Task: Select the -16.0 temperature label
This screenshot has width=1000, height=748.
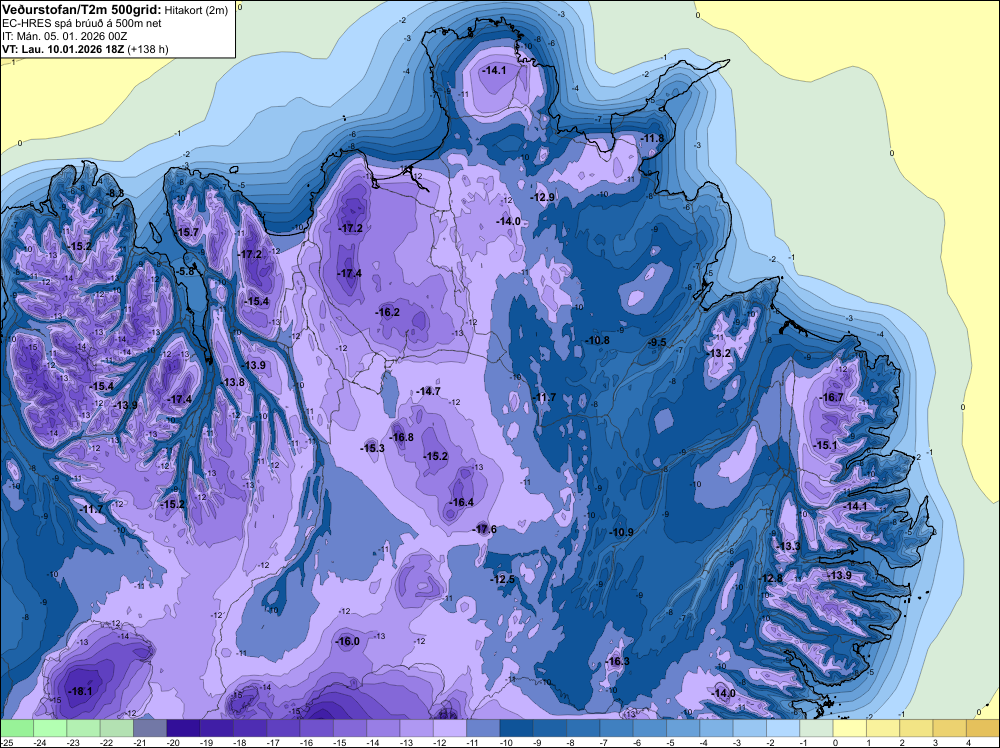Action: [x=348, y=642]
